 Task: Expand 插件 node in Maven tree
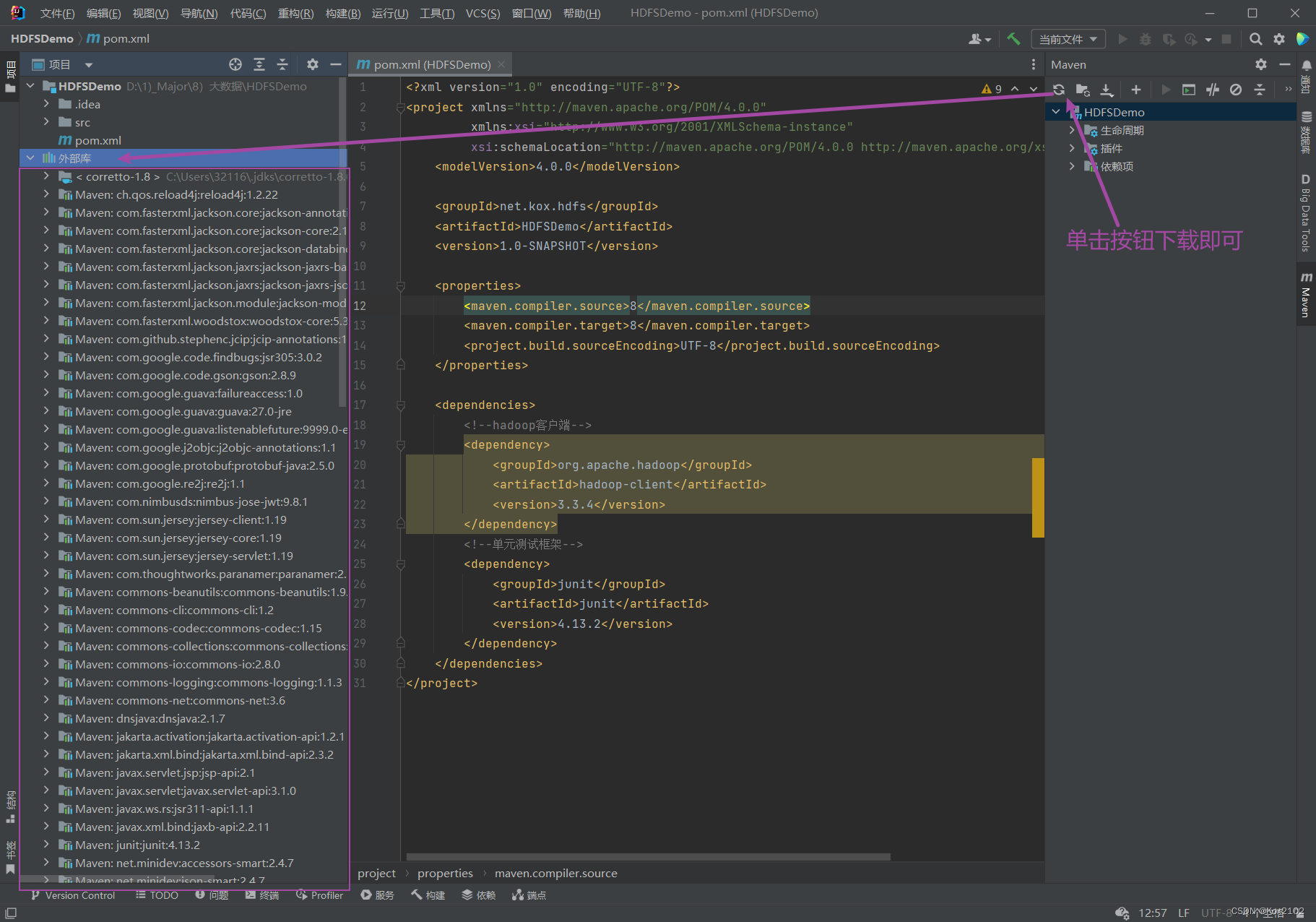pyautogui.click(x=1072, y=148)
